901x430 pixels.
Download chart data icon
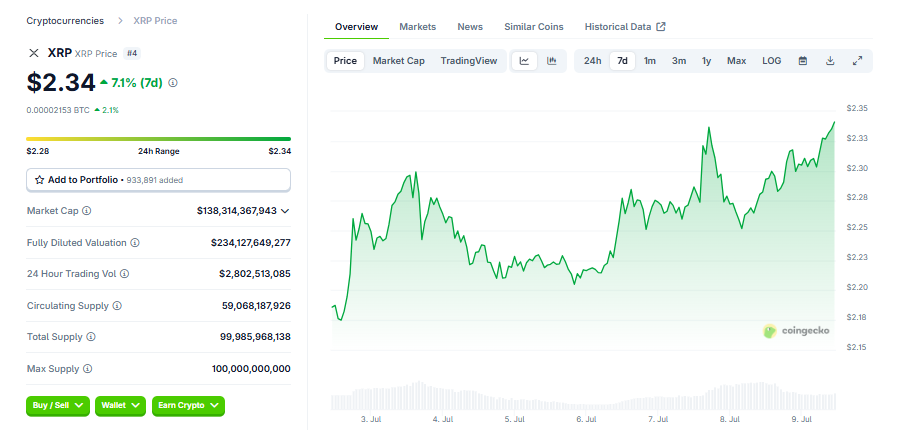pos(830,61)
